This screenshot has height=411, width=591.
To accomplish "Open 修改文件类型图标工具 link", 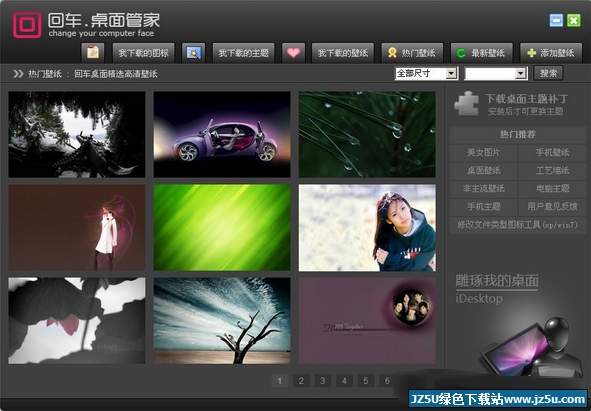I will tap(518, 225).
